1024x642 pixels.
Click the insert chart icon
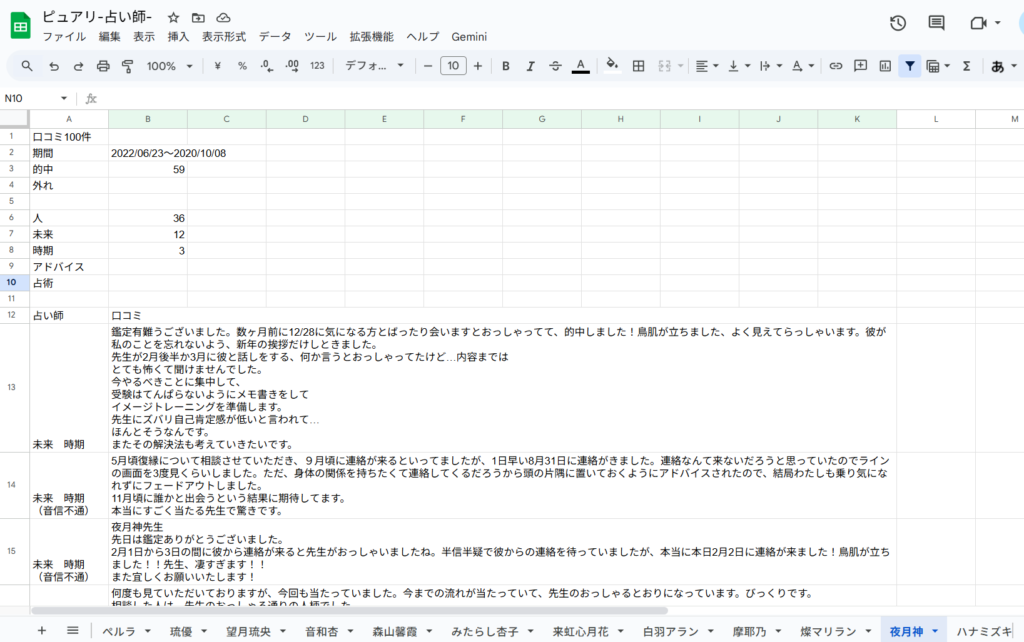(x=884, y=66)
